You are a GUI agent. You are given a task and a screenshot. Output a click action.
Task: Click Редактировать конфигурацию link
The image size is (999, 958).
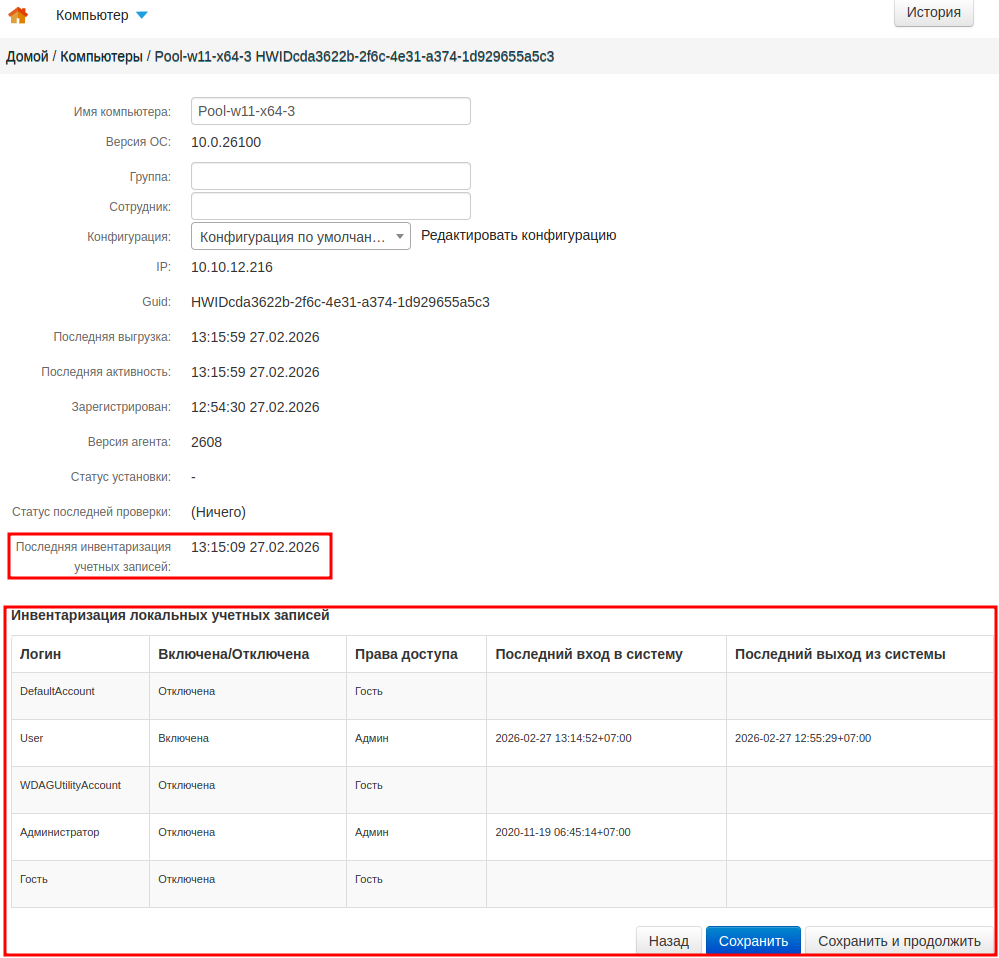518,235
